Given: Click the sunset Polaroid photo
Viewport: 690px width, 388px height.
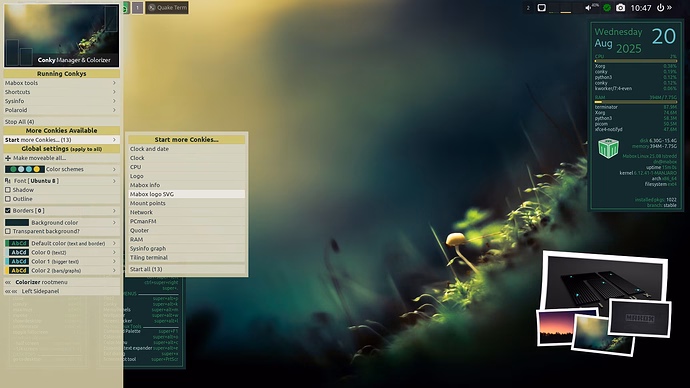Looking at the screenshot, I should pos(556,327).
